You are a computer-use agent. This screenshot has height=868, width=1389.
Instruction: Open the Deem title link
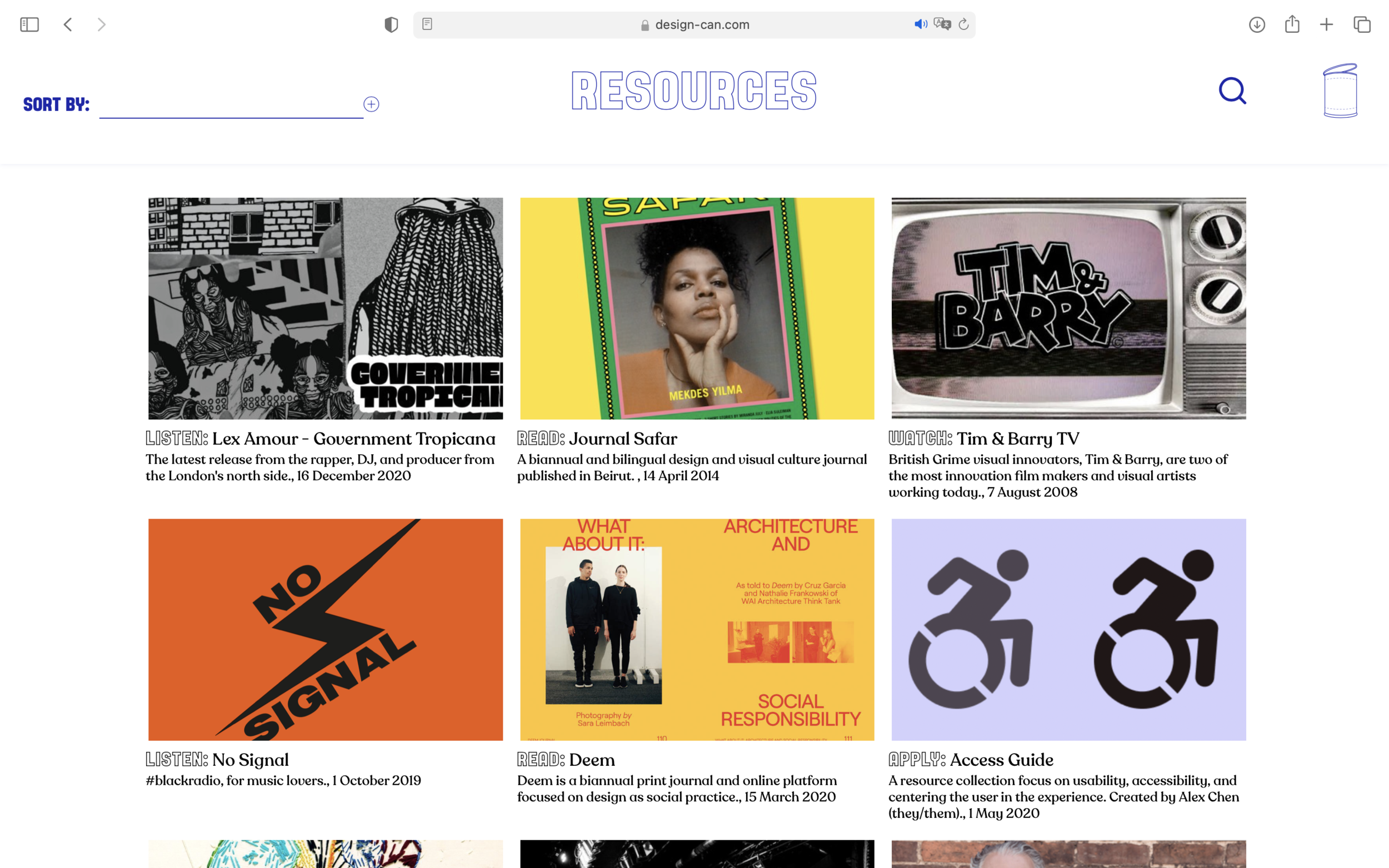[x=592, y=760]
